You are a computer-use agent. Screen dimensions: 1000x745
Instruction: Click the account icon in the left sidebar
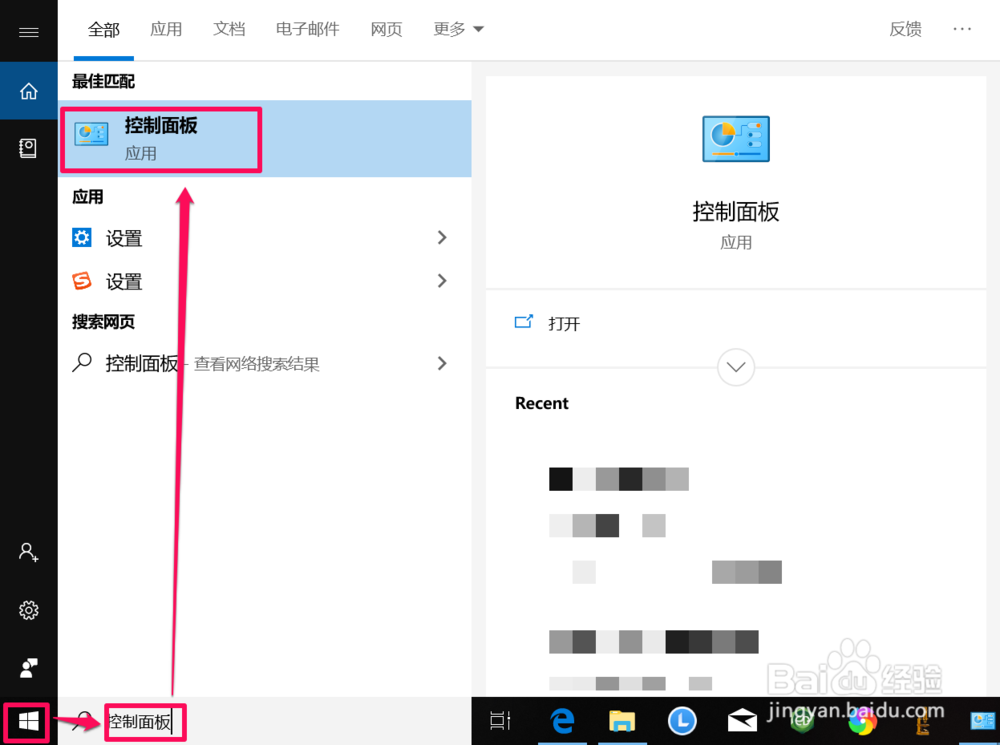[x=28, y=552]
